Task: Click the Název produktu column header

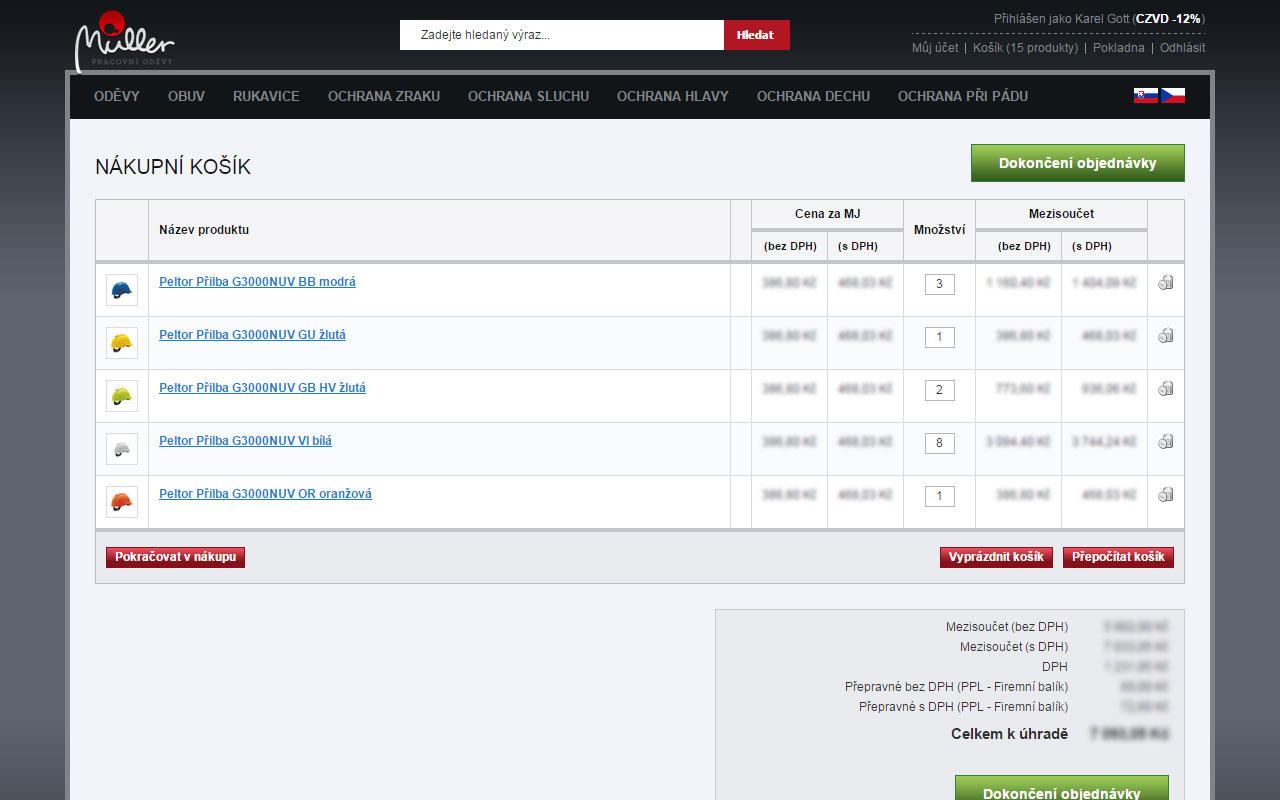Action: (204, 230)
